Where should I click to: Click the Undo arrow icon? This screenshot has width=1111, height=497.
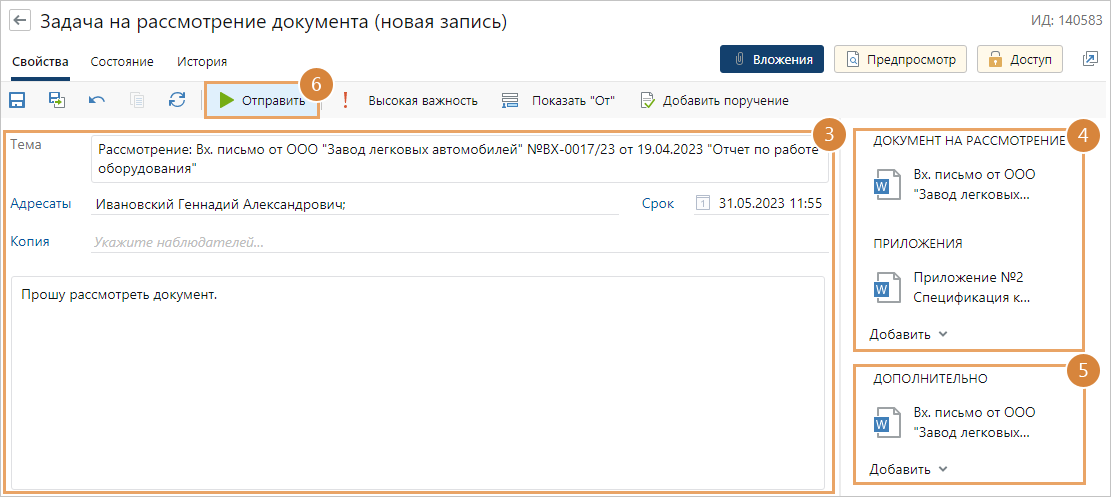[x=97, y=100]
